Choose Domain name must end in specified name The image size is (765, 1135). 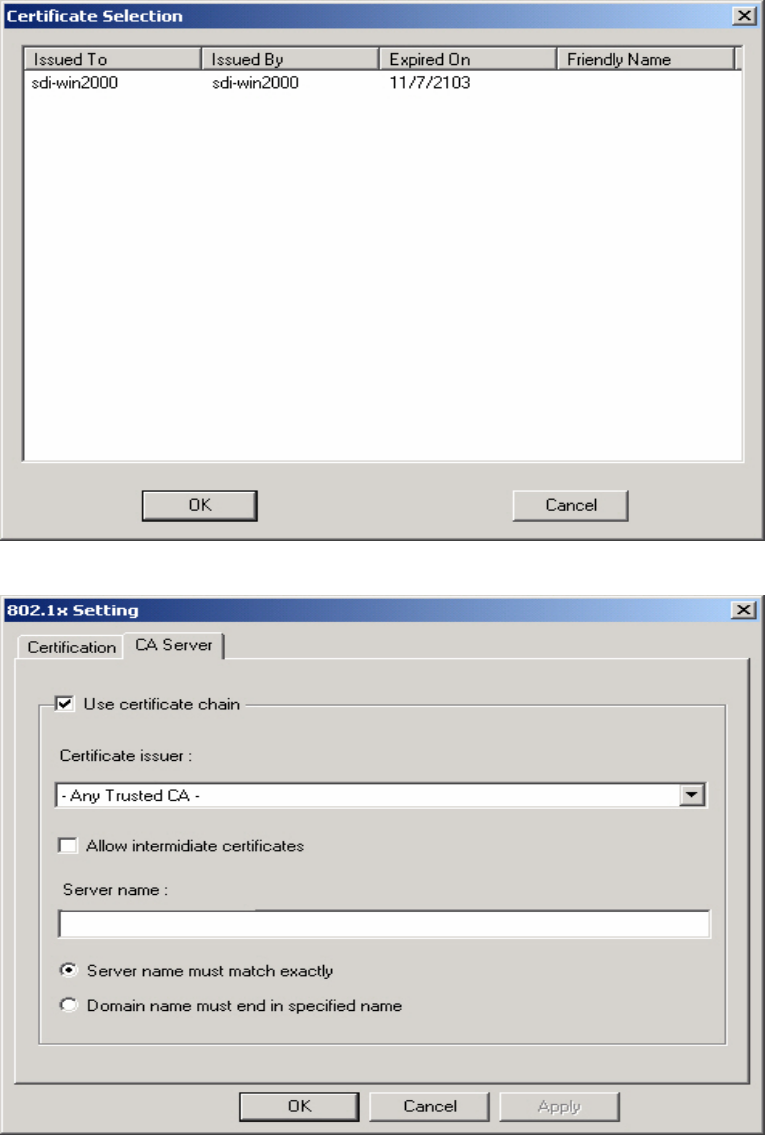pos(69,1005)
